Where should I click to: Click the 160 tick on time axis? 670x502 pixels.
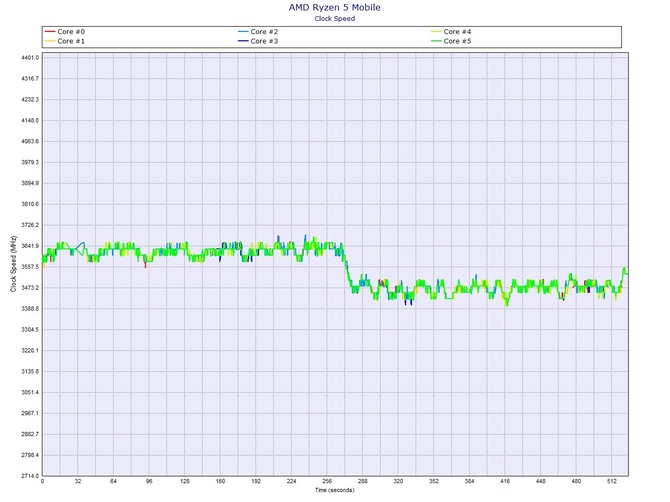[x=220, y=481]
